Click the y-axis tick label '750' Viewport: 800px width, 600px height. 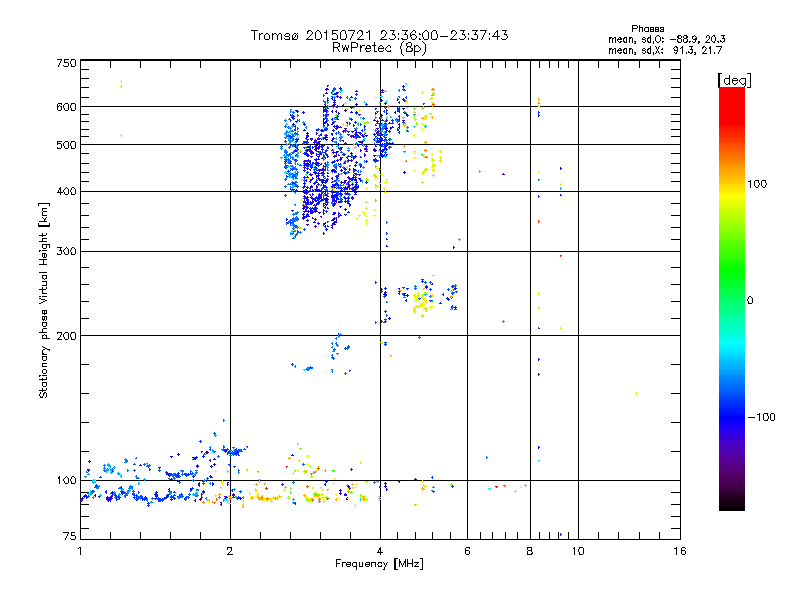[x=67, y=63]
